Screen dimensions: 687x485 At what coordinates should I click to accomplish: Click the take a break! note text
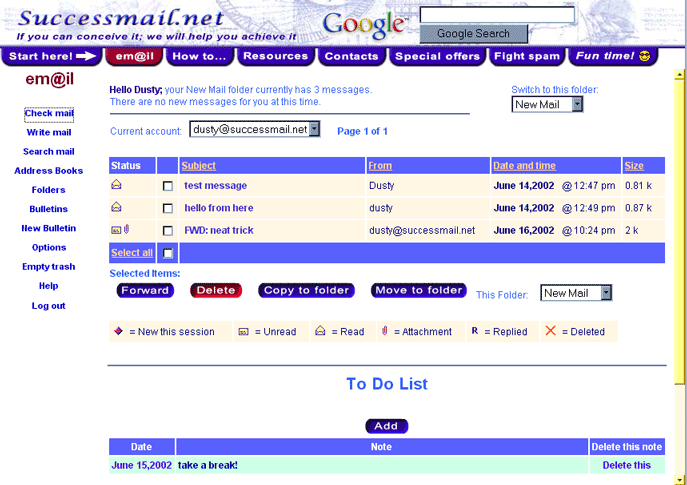[208, 465]
